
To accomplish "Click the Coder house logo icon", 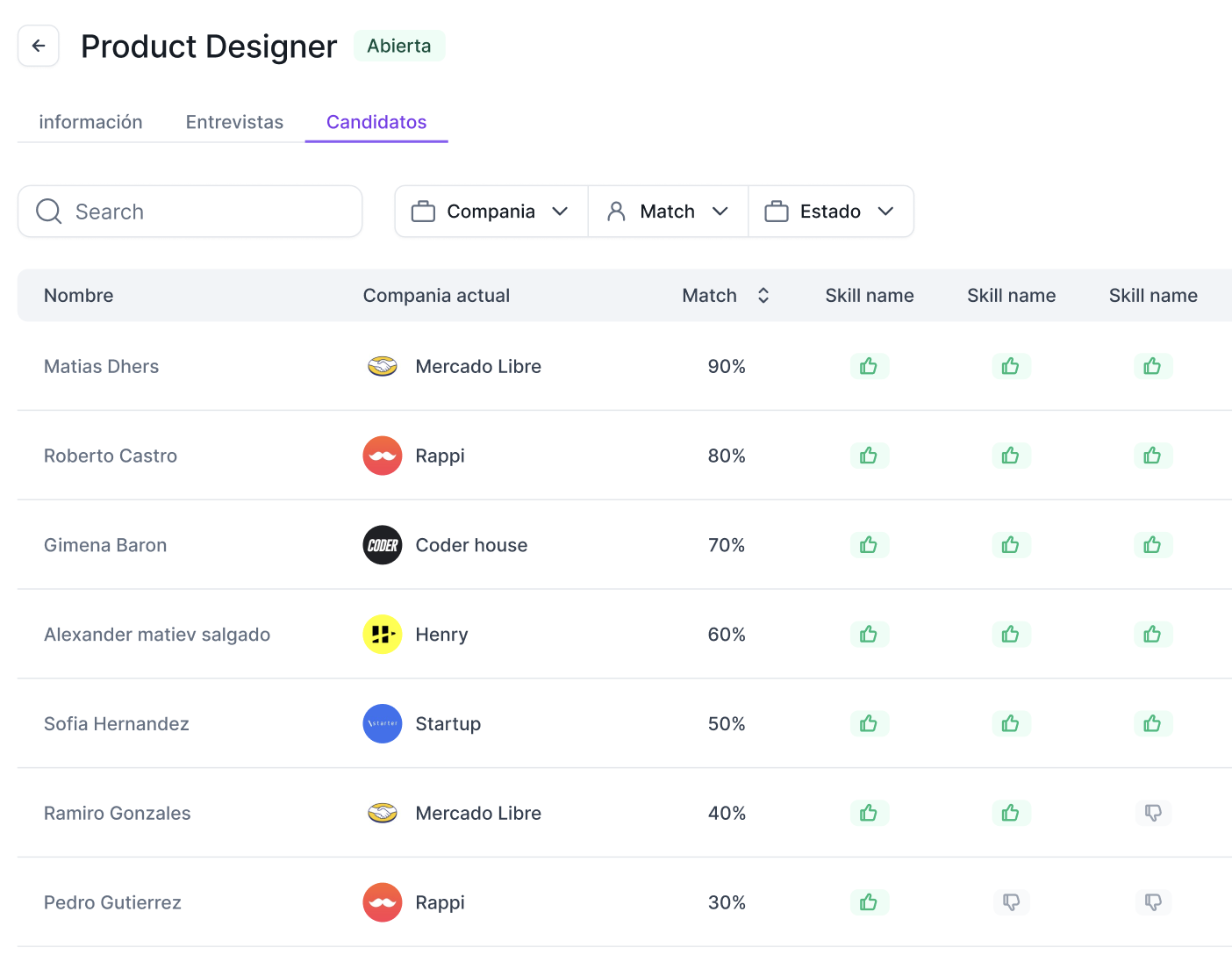I will [382, 545].
